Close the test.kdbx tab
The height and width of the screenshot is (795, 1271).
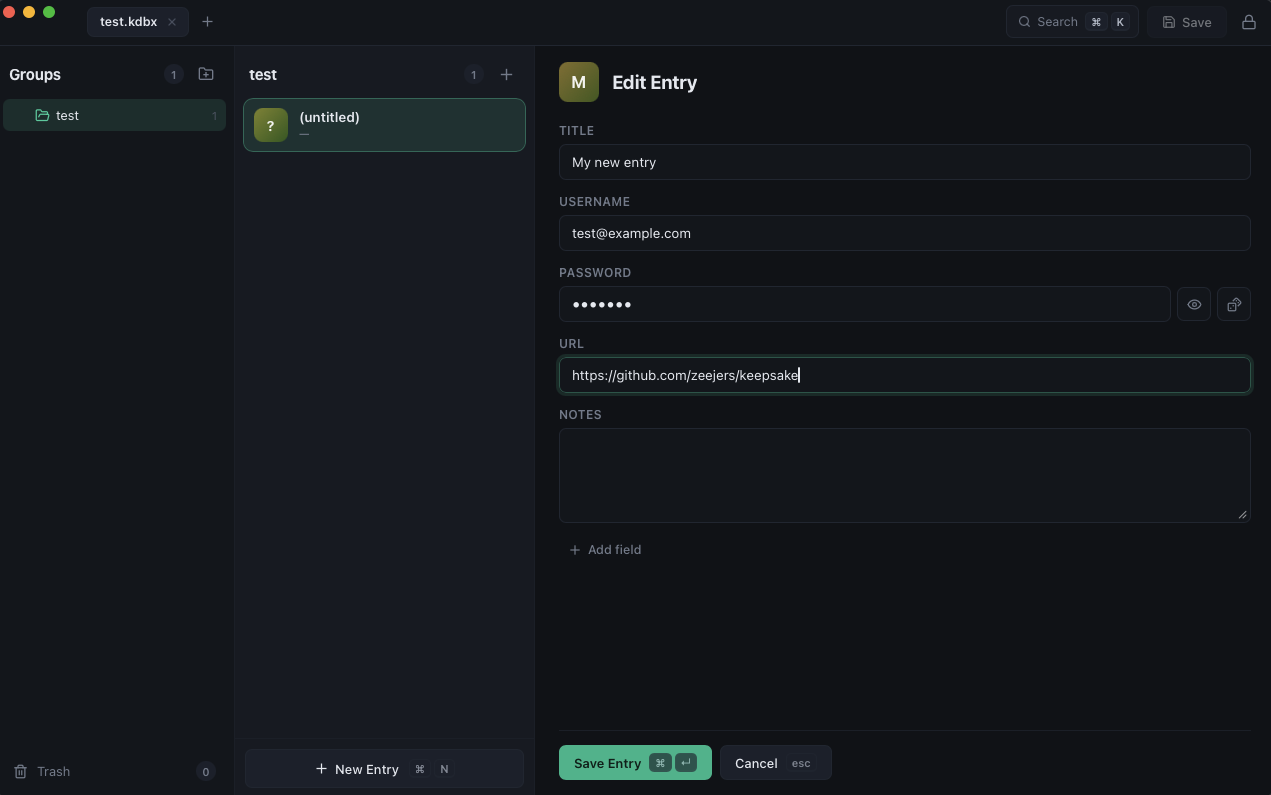point(172,22)
